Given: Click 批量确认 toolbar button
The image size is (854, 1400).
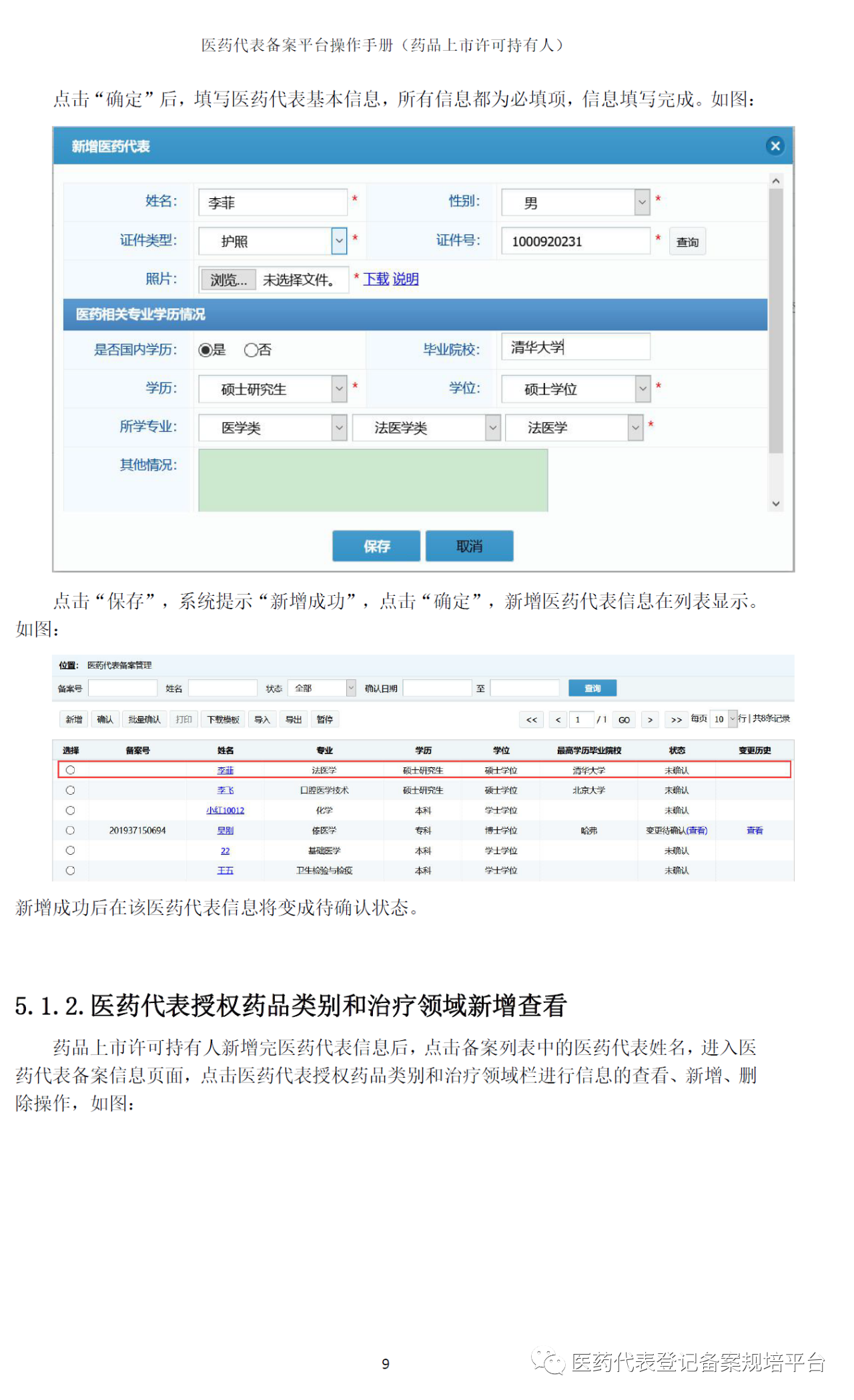Looking at the screenshot, I should 144,719.
